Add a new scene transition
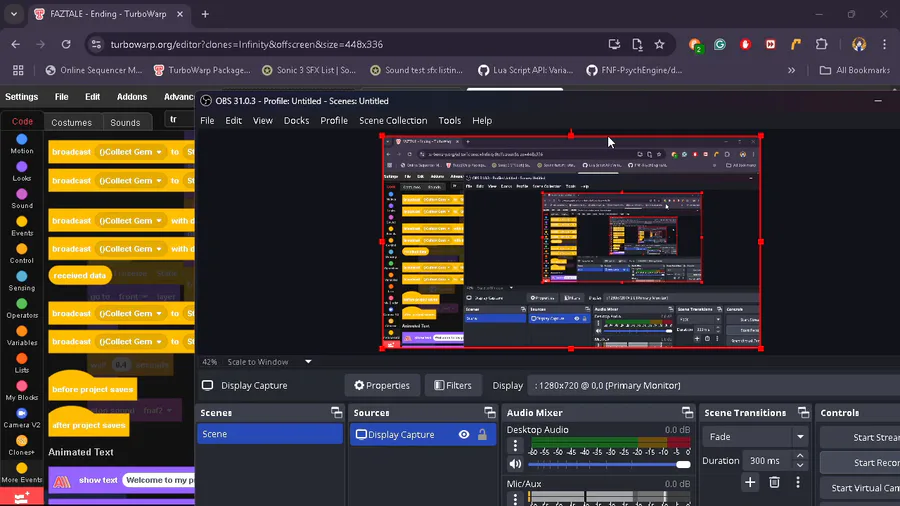This screenshot has width=900, height=506. (750, 482)
